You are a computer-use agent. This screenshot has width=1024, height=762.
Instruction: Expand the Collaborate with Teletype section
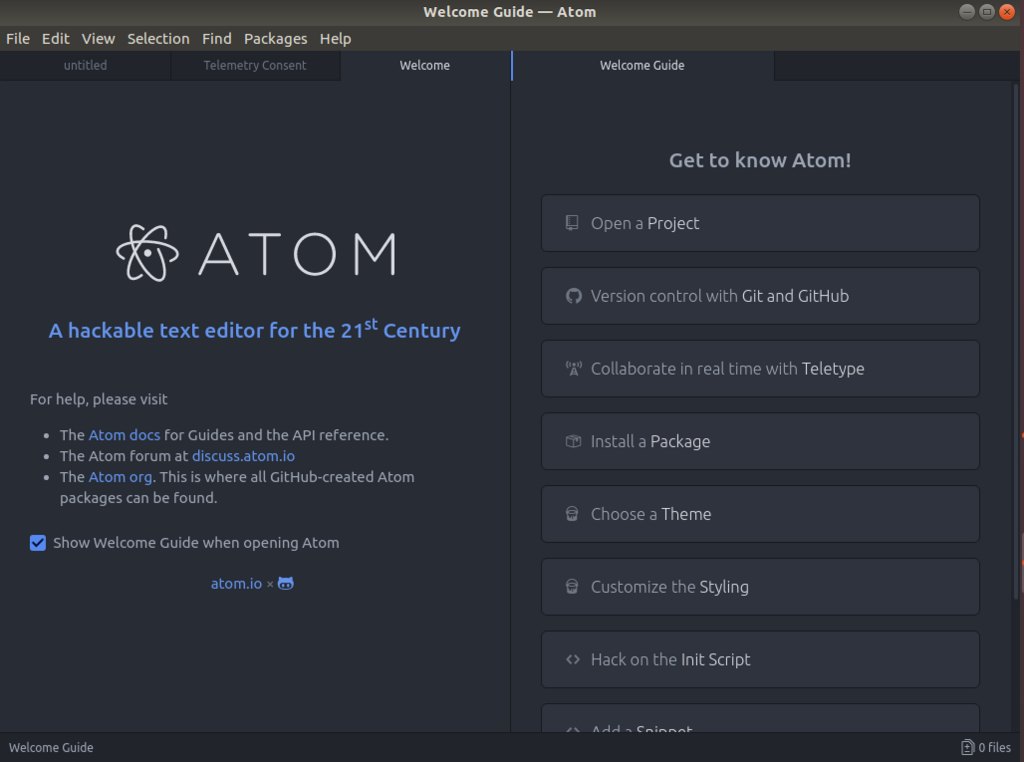coord(760,369)
